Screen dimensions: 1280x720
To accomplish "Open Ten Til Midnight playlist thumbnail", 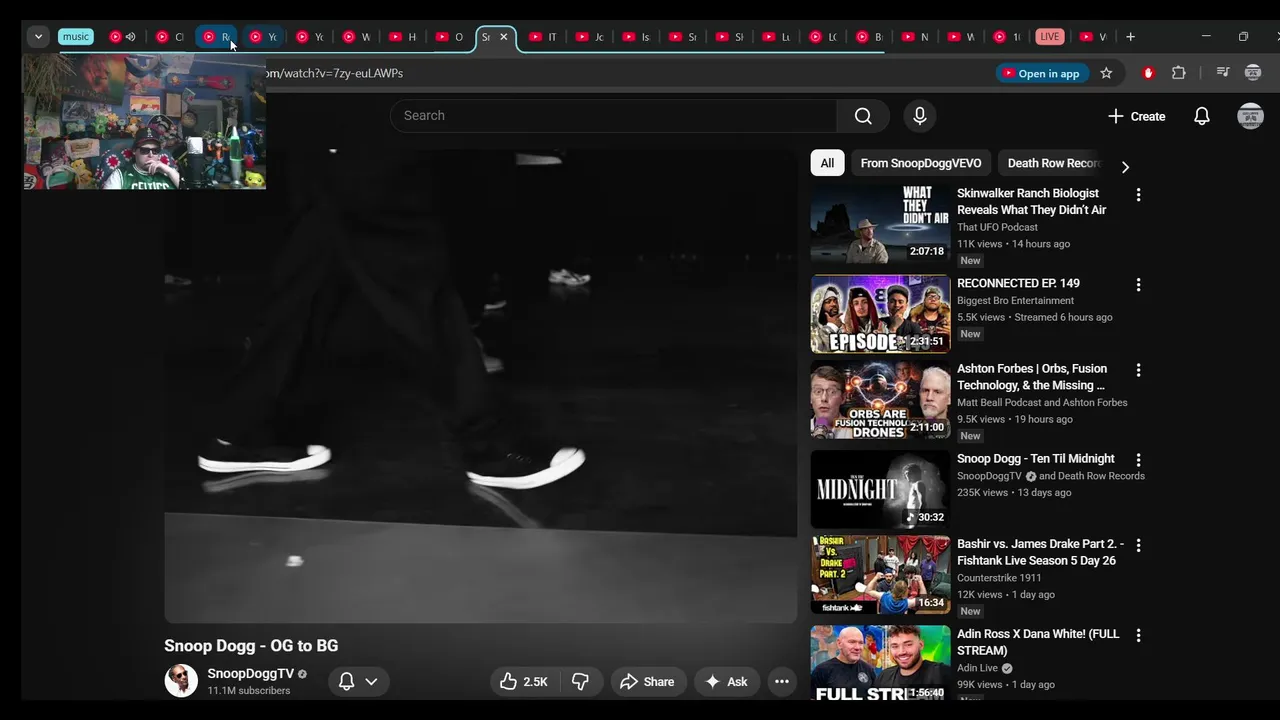I will click(880, 489).
